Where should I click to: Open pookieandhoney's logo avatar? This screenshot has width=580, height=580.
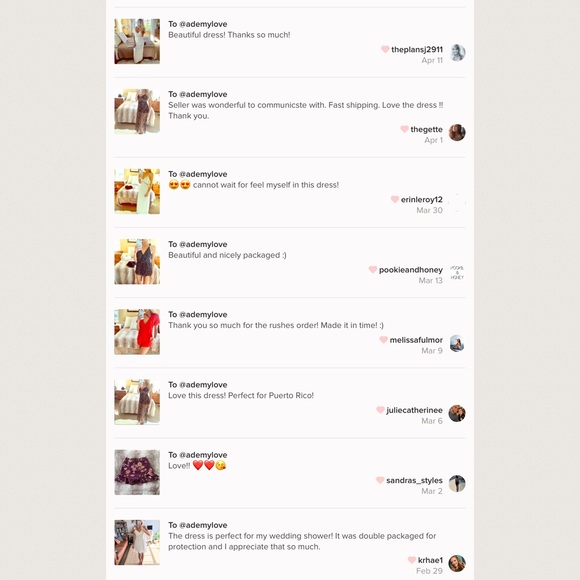[x=457, y=273]
